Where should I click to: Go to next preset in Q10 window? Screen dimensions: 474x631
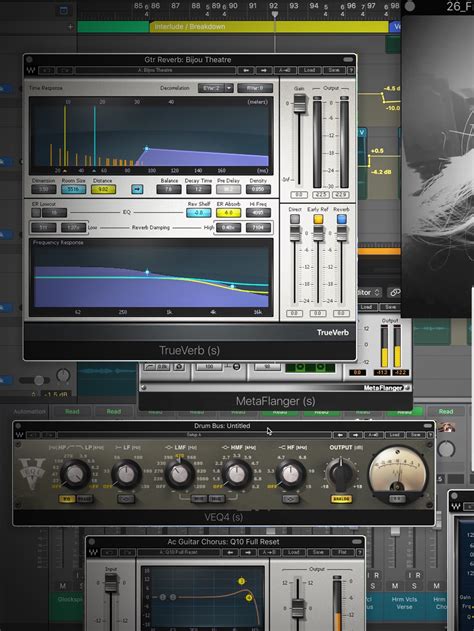coord(248,553)
